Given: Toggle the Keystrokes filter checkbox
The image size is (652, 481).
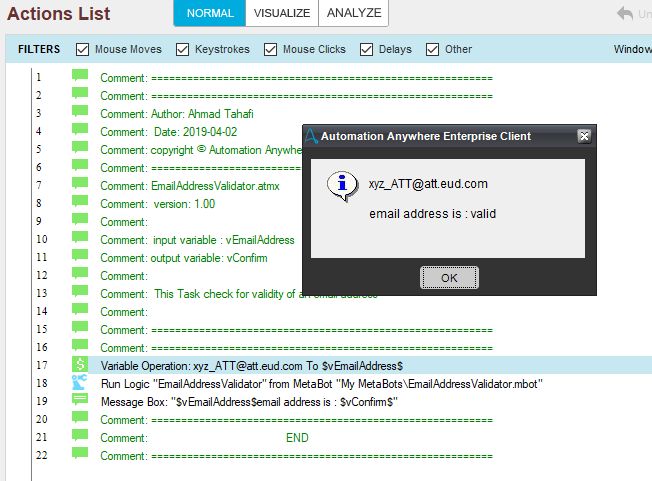Looking at the screenshot, I should (x=182, y=49).
